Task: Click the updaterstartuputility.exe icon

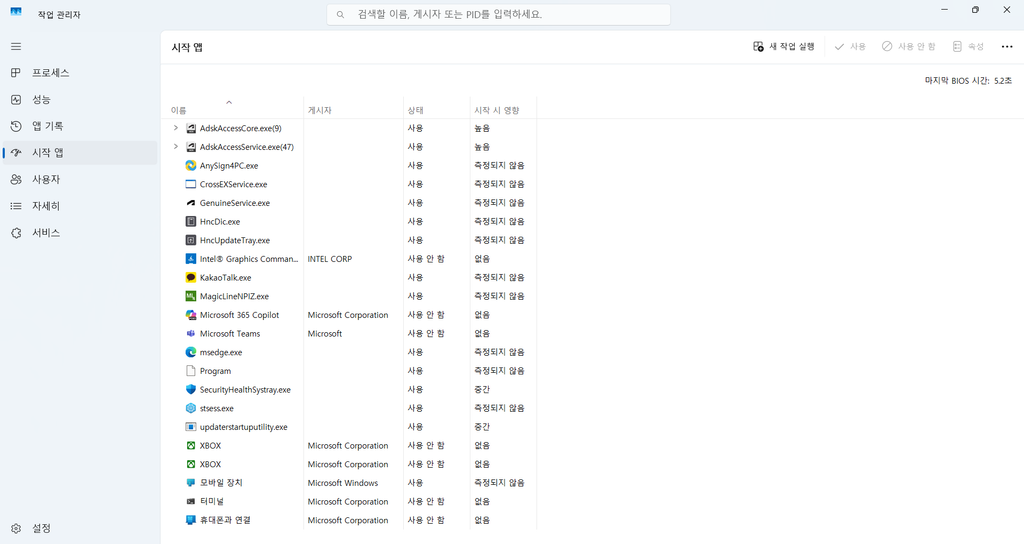Action: [191, 427]
